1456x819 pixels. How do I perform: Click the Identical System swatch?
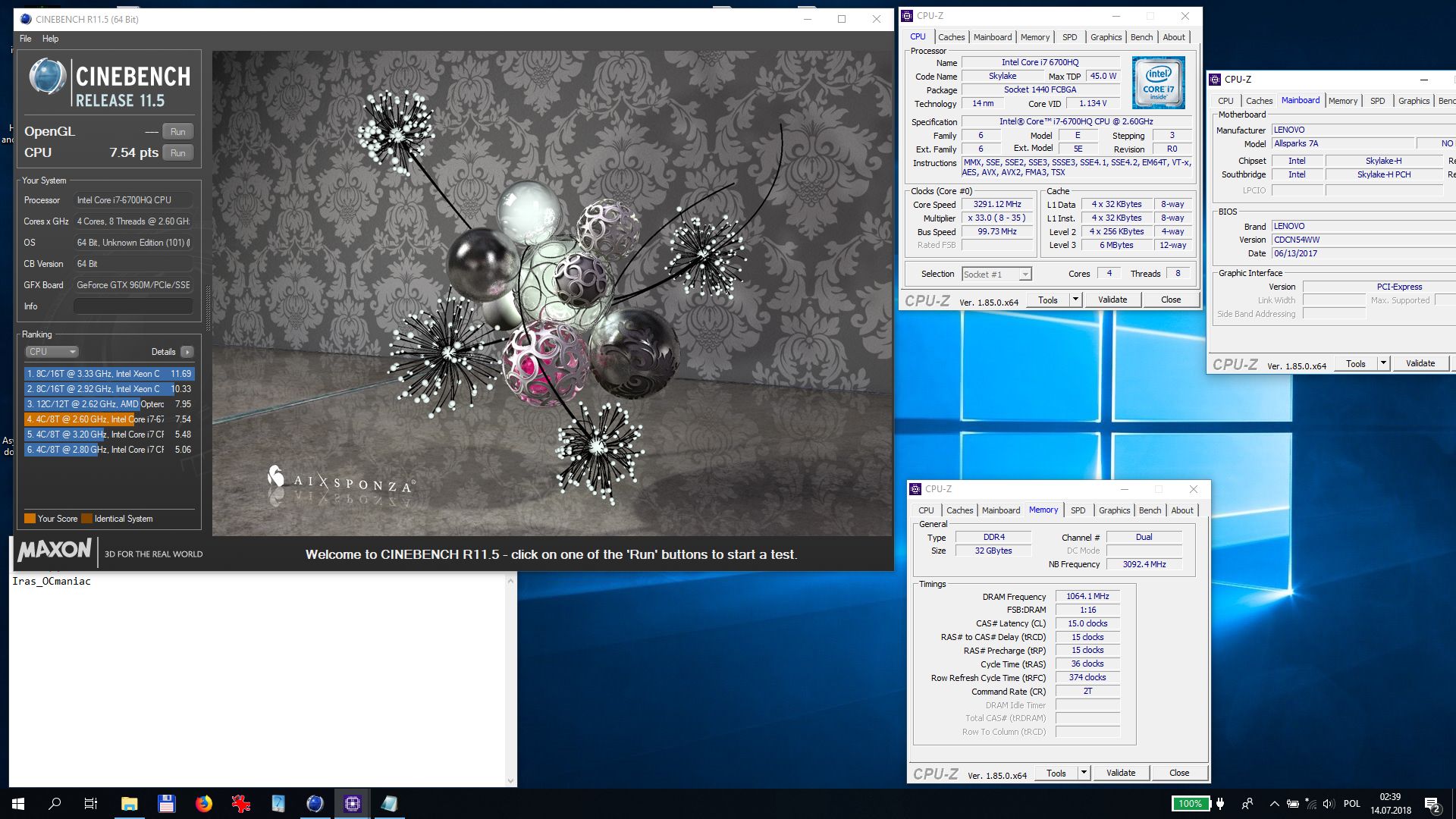point(86,519)
